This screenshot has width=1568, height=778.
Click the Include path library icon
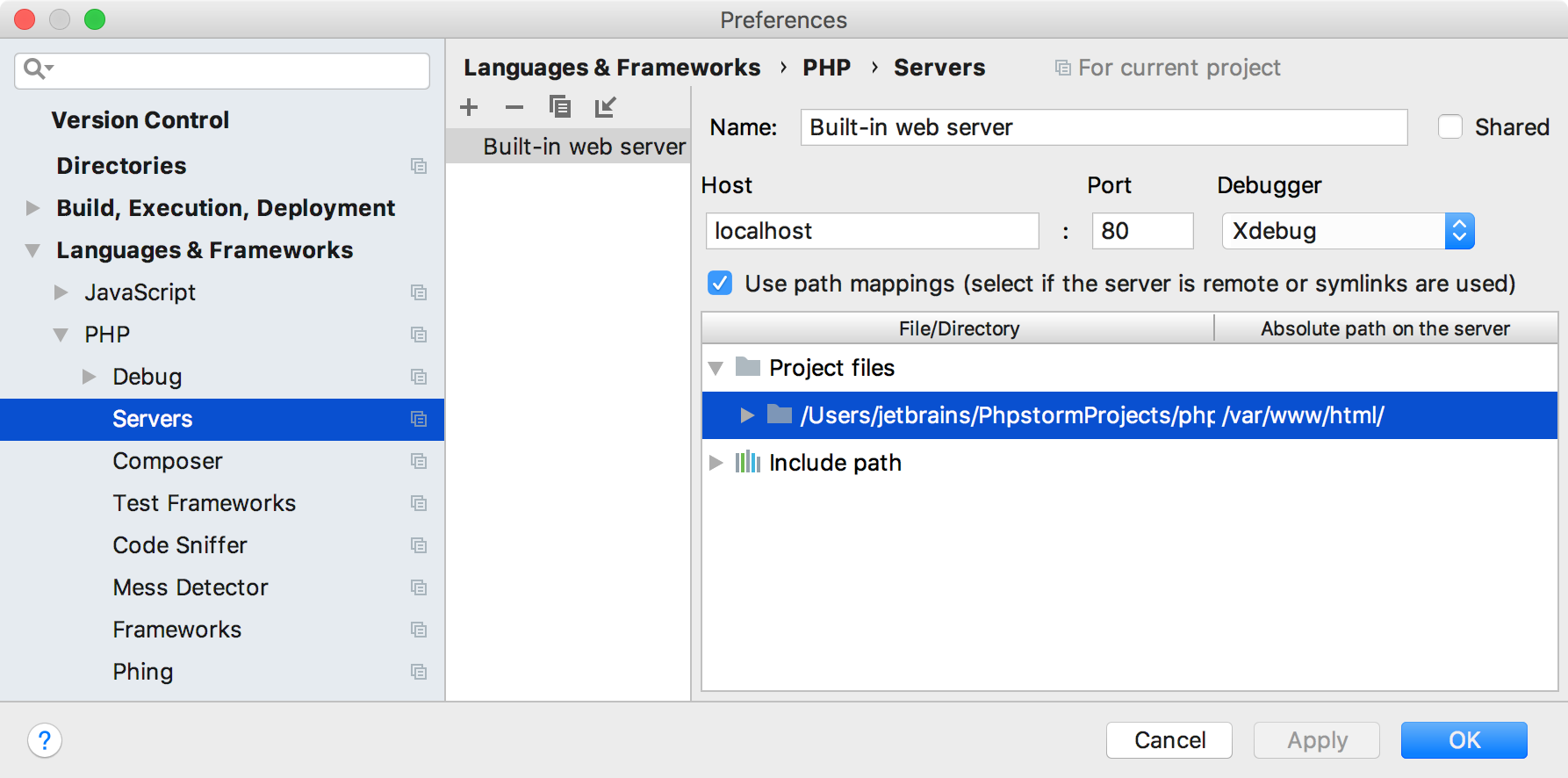click(x=747, y=462)
